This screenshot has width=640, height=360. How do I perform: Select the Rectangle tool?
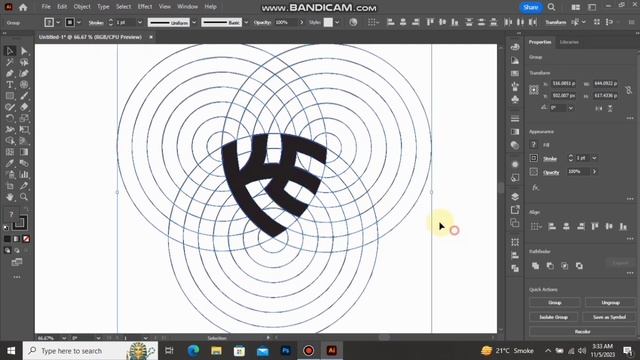(10, 96)
